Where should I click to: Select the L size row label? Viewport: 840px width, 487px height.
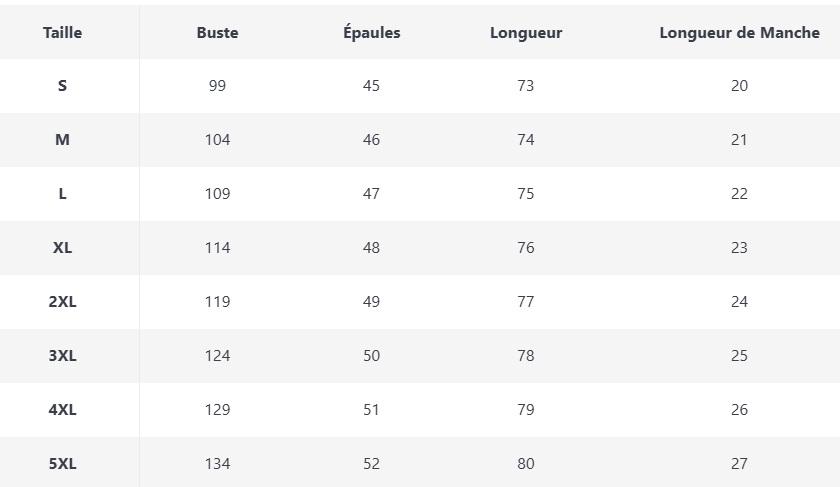pos(62,194)
